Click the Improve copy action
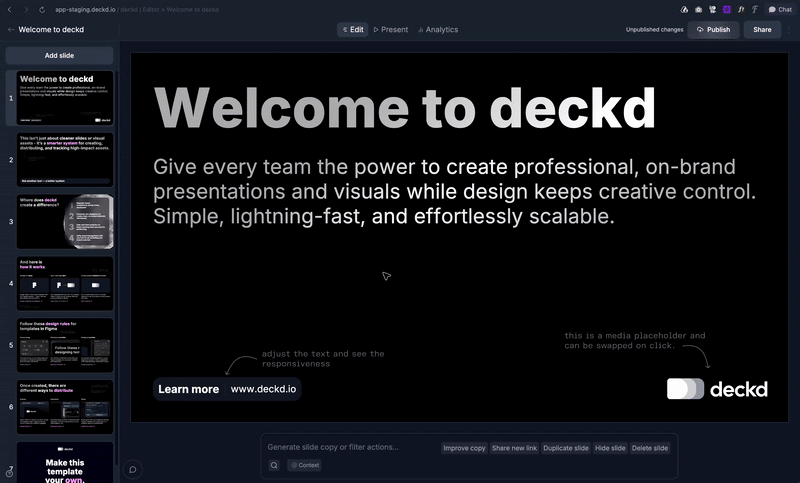Screen dimensions: 800x483 point(464,448)
